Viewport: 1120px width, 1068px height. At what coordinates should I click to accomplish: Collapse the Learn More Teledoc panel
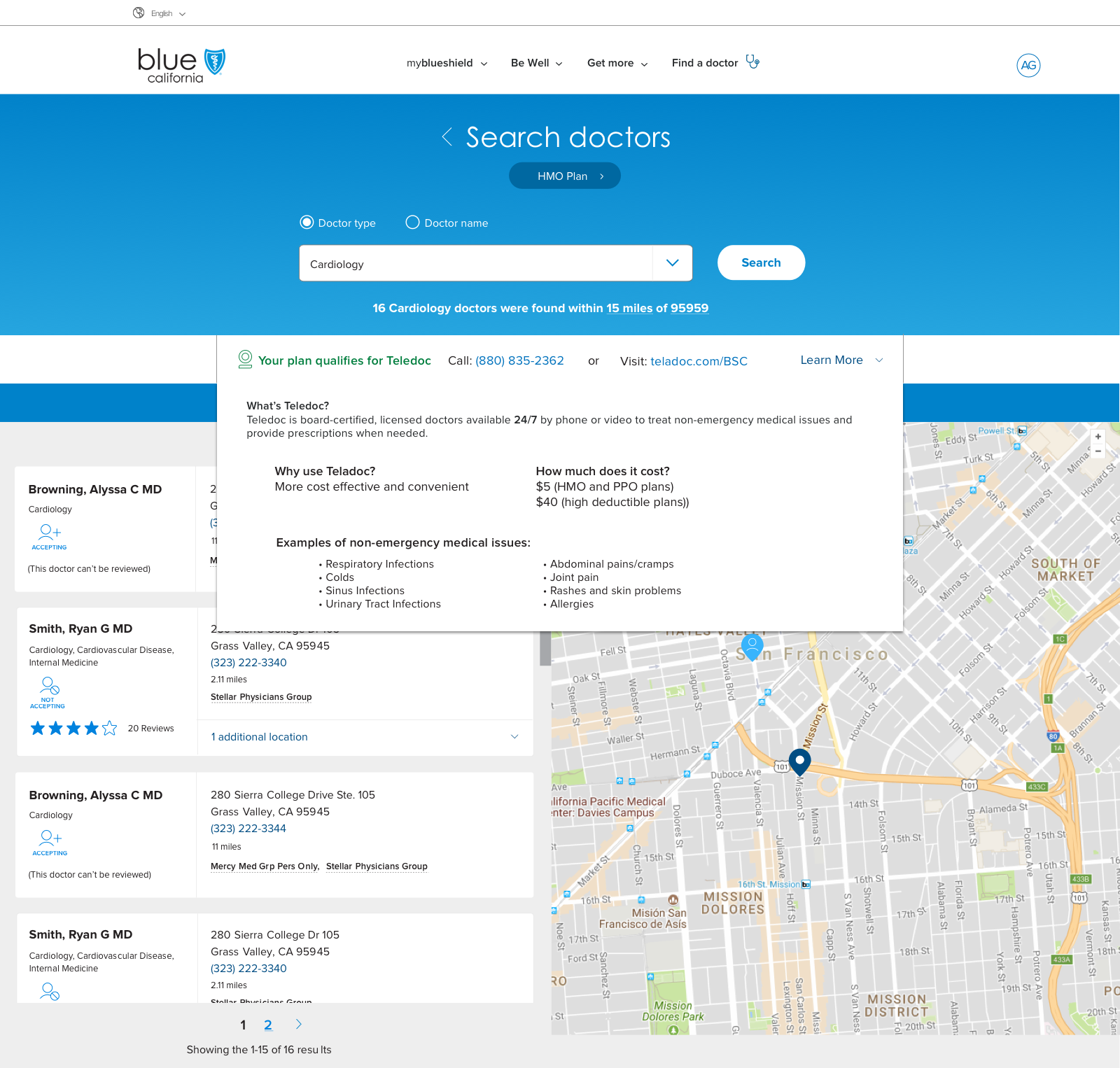pos(841,360)
